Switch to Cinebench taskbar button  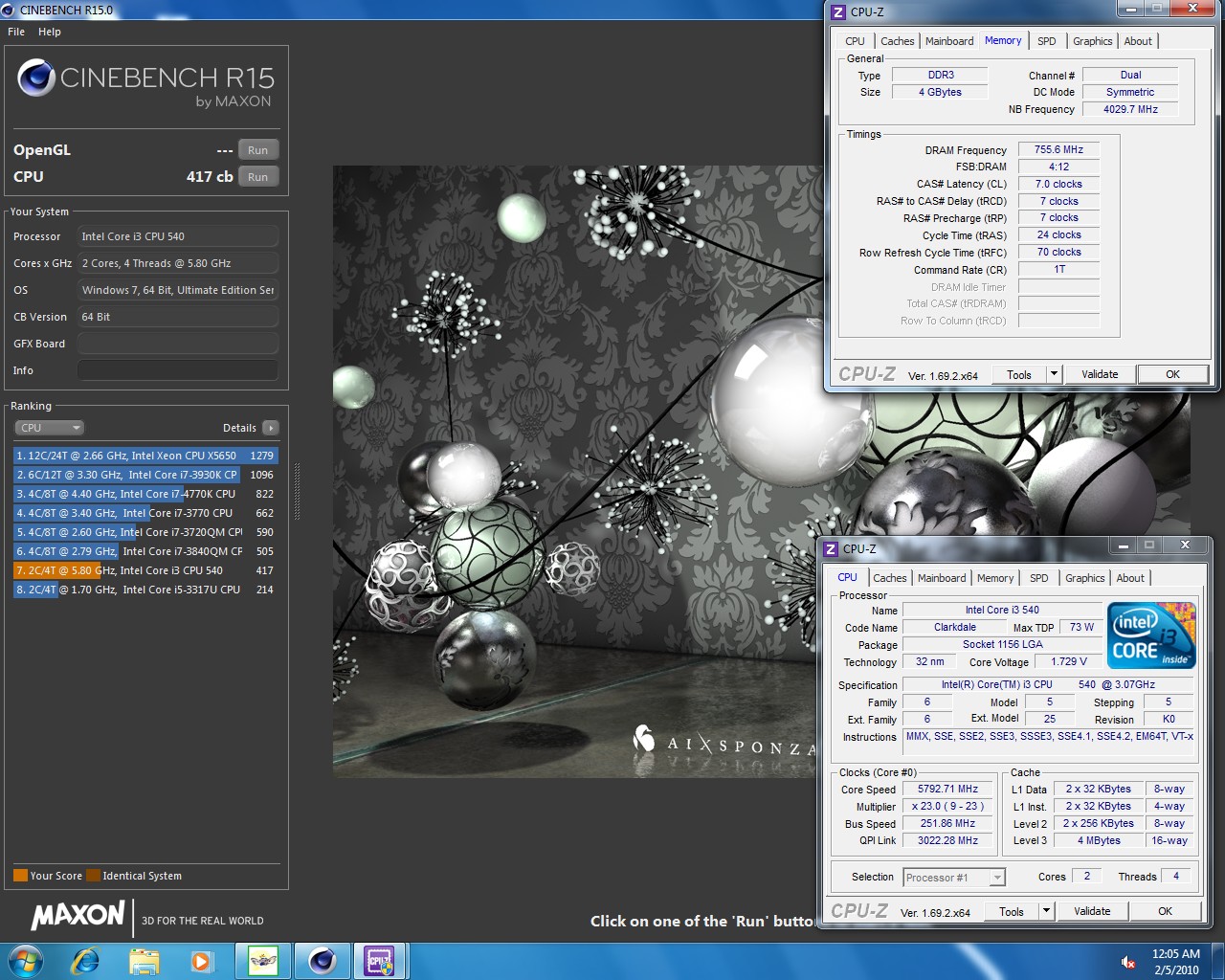tap(322, 960)
